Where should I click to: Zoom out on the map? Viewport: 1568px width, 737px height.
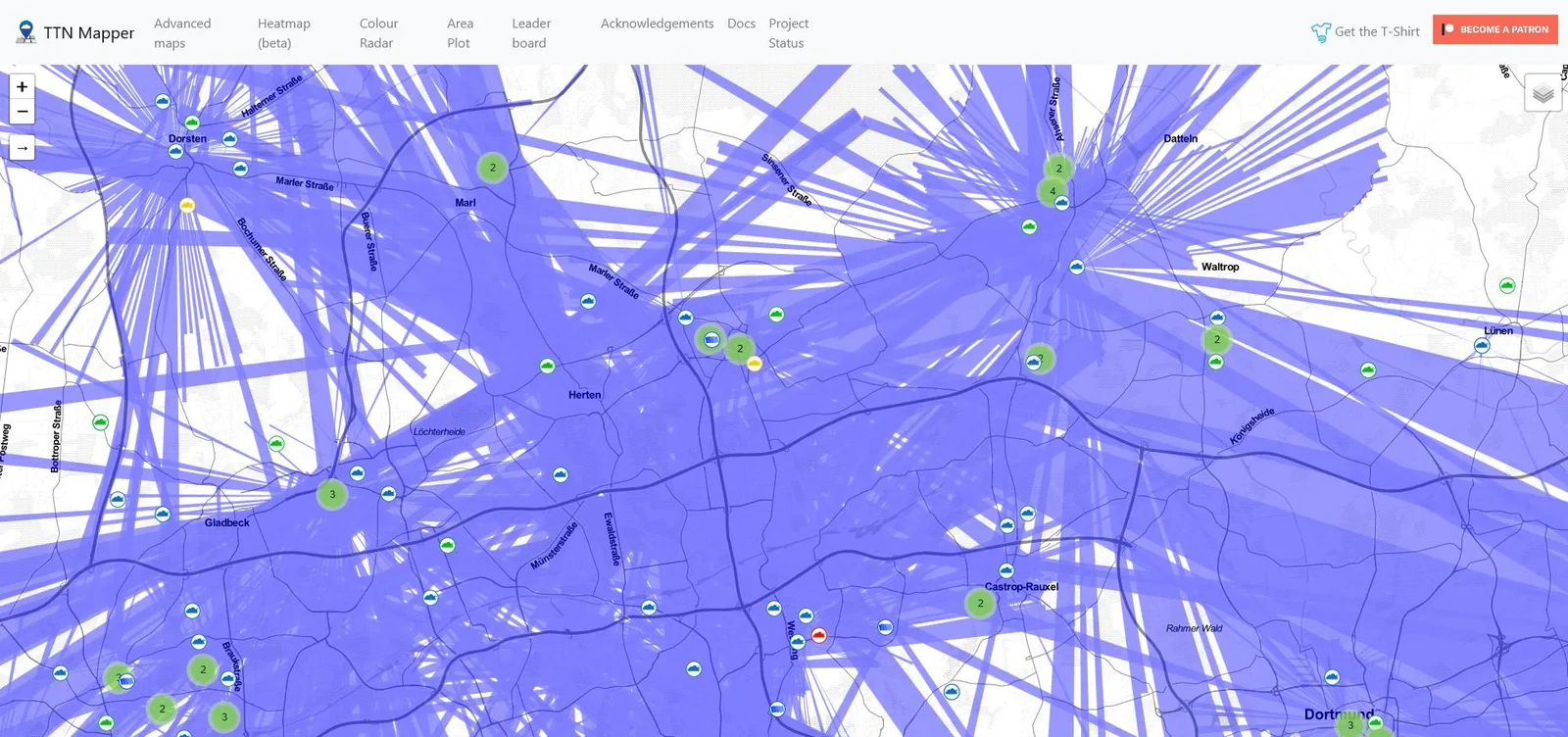tap(22, 111)
